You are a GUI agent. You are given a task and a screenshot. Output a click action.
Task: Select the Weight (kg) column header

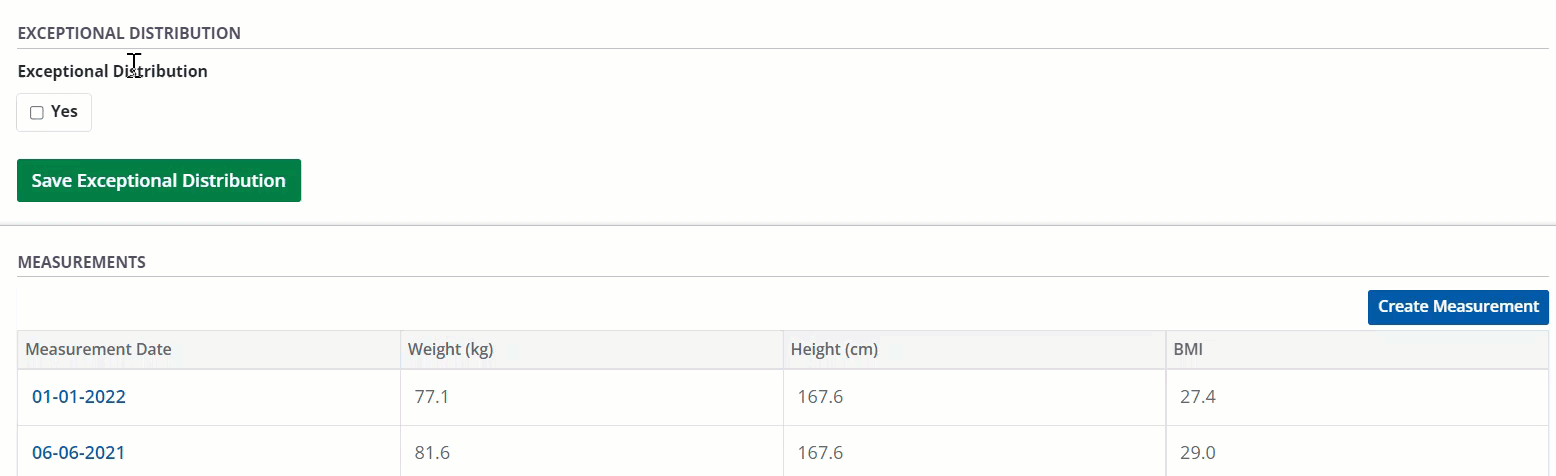point(451,350)
